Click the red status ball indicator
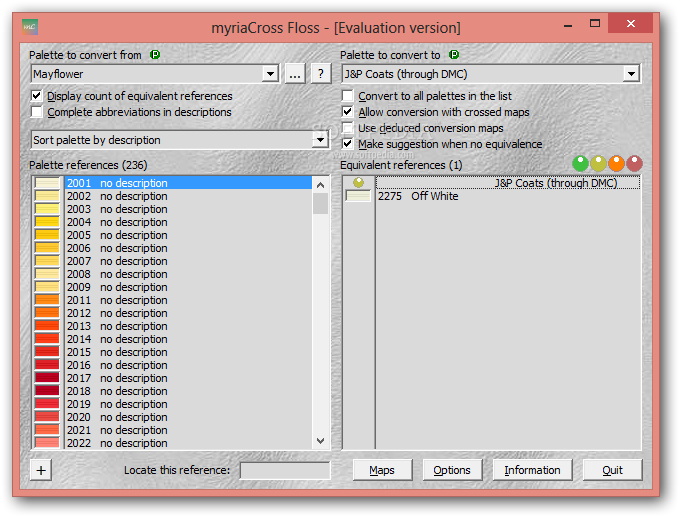Viewport: 680px width, 517px height. pos(634,164)
